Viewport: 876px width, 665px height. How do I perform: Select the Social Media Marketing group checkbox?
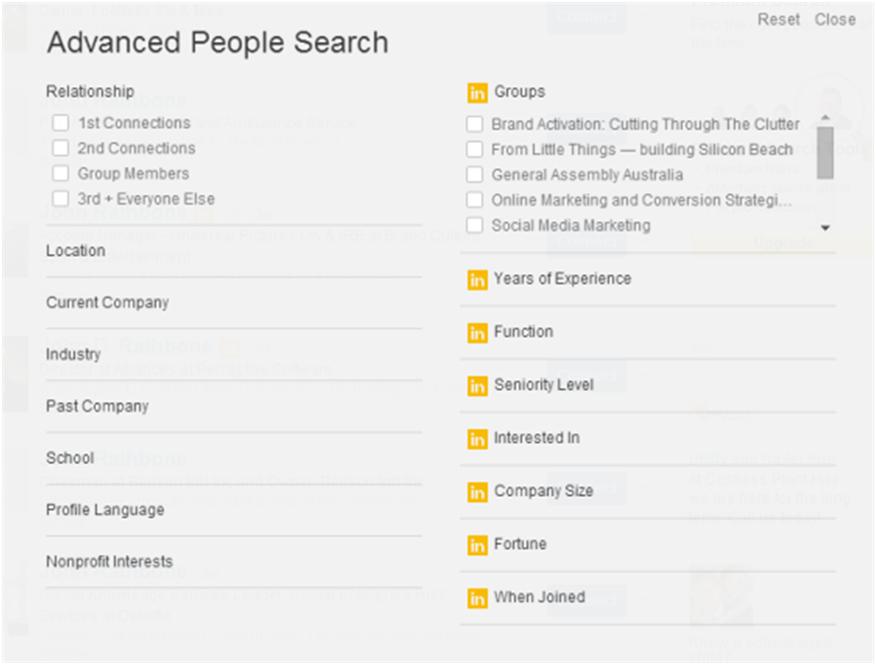474,225
